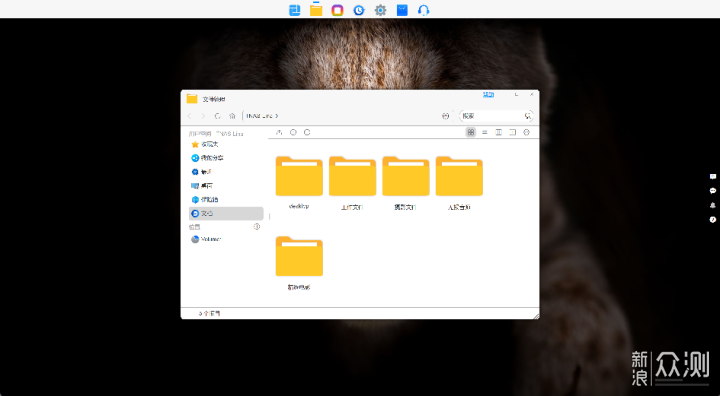Open the blue shopping bag App Center icon
This screenshot has height=396, width=720.
point(402,10)
